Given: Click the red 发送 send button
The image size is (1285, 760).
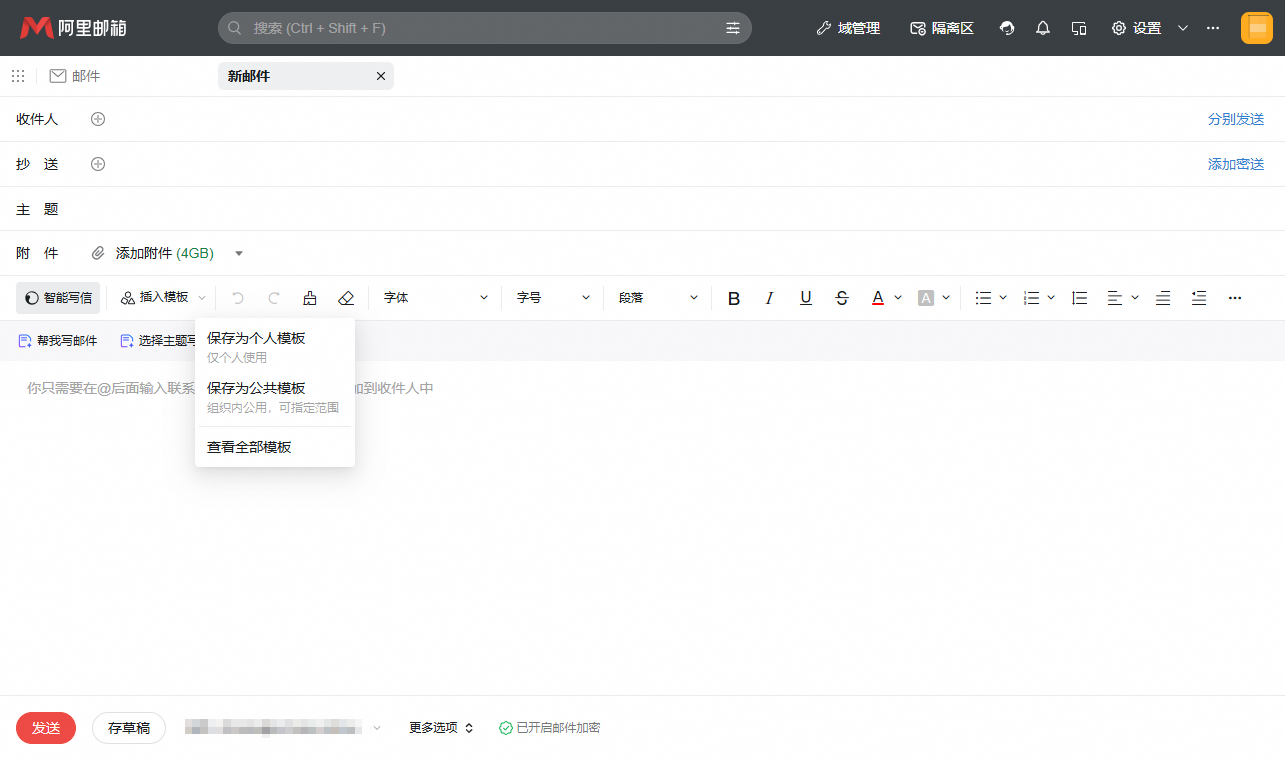Looking at the screenshot, I should 46,728.
